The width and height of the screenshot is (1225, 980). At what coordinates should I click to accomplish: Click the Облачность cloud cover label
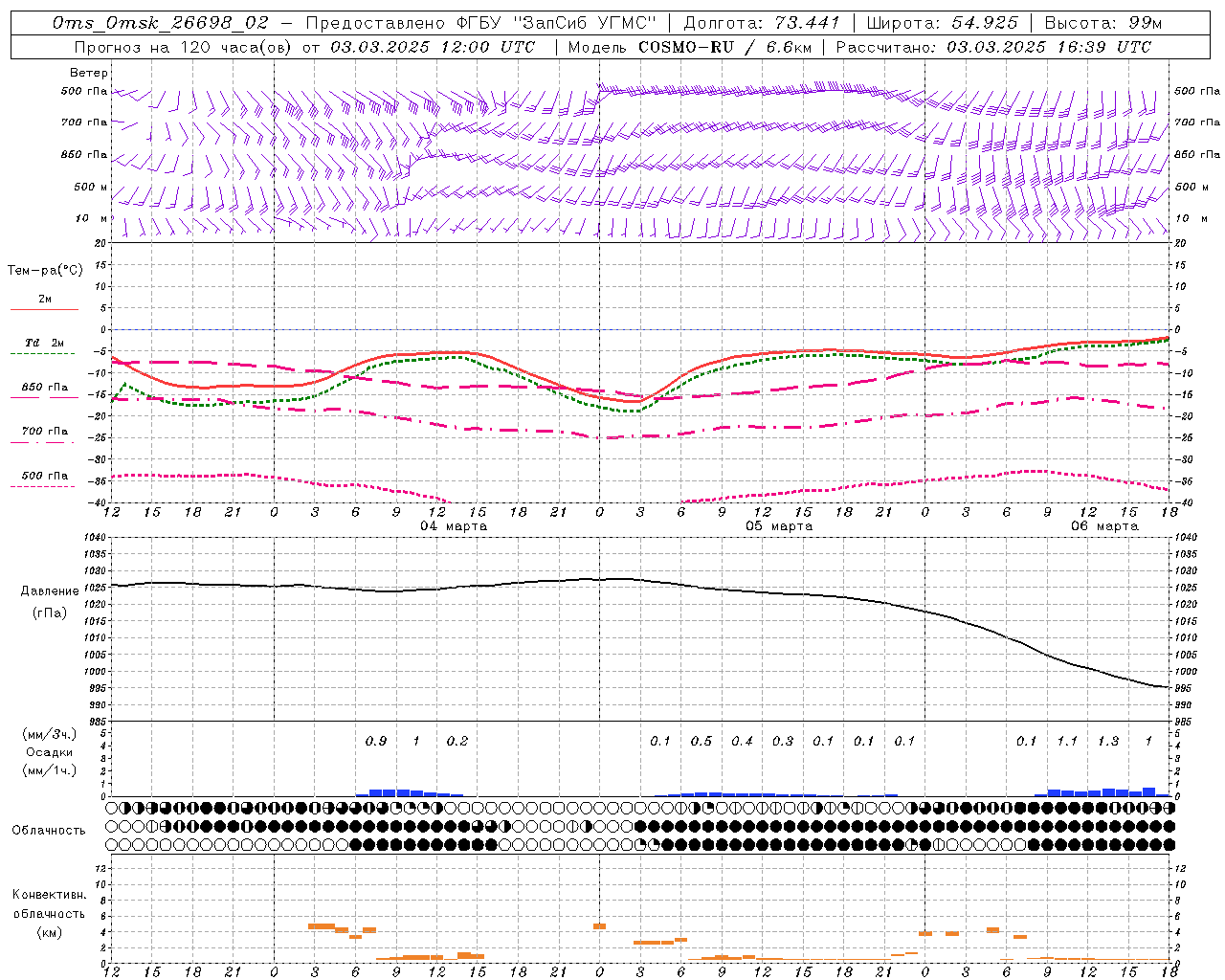coord(49,831)
